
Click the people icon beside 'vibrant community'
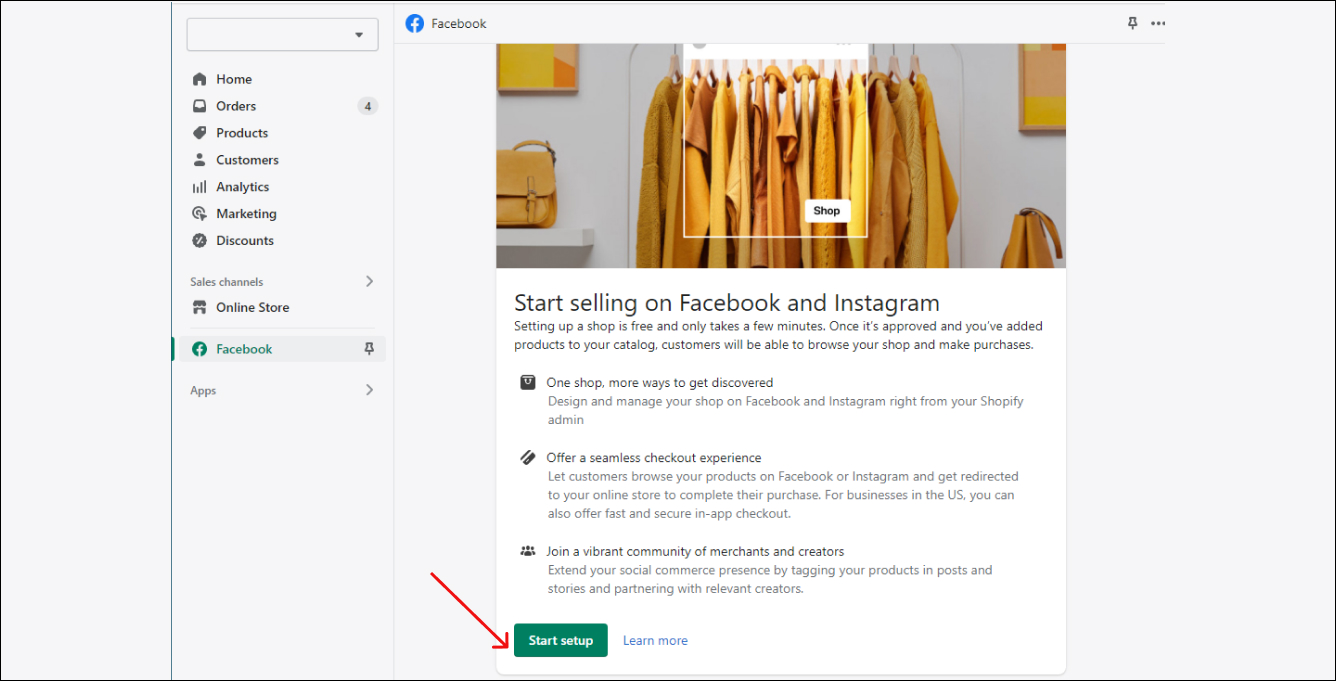(527, 551)
